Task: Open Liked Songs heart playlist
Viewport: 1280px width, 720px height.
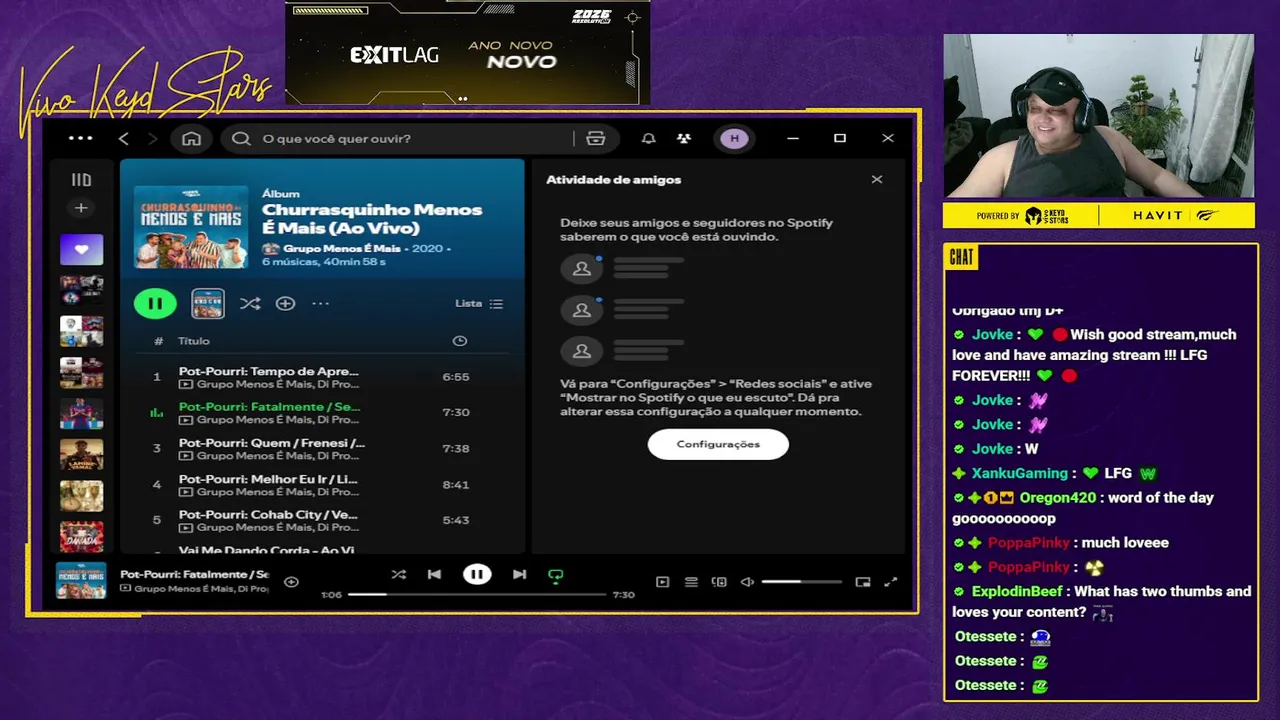Action: tap(81, 249)
